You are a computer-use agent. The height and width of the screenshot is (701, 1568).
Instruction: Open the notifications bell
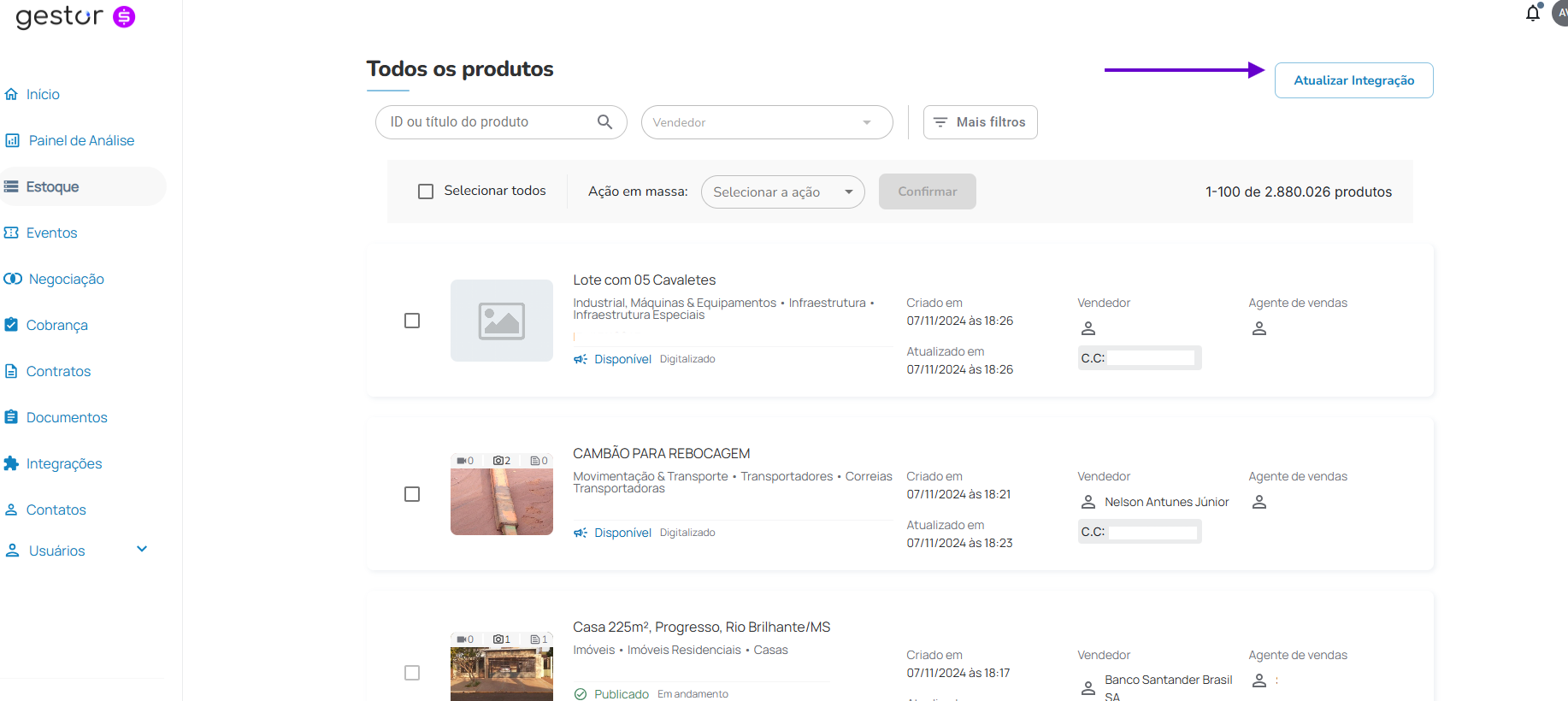click(1533, 13)
